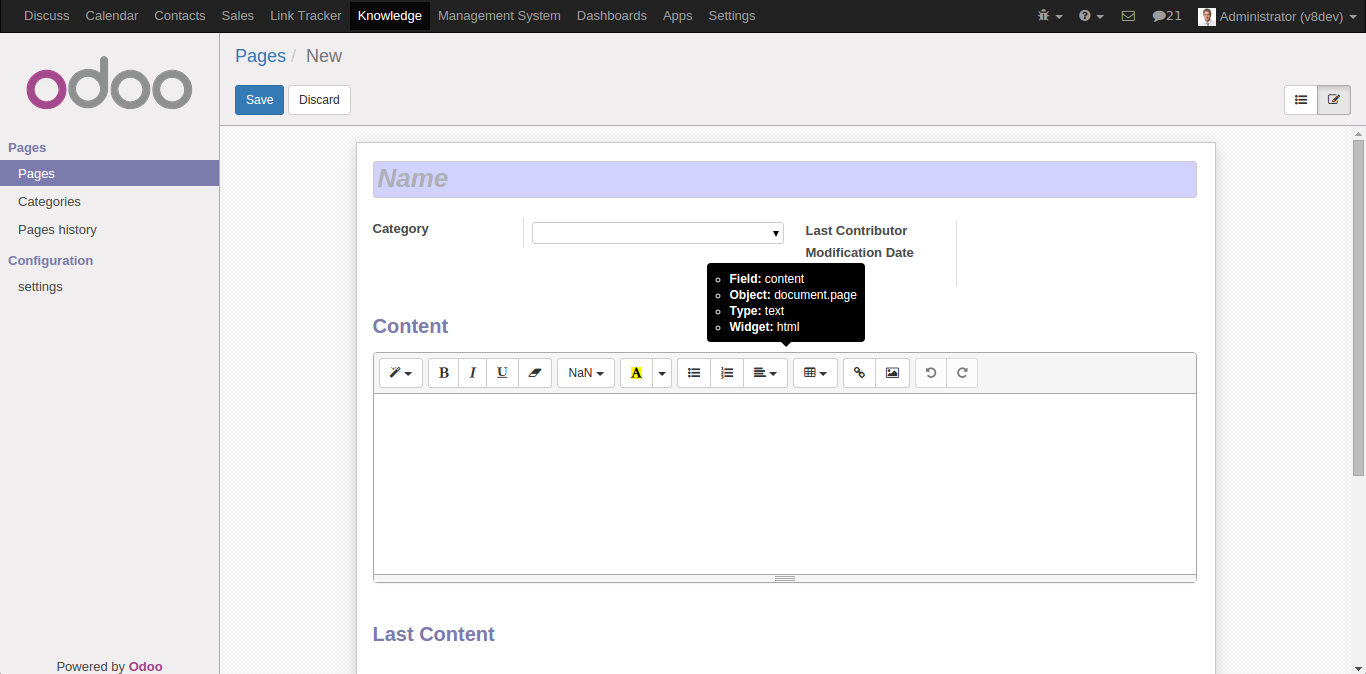Screen dimensions: 1366x674
Task: Undo the last editor action
Action: click(931, 373)
